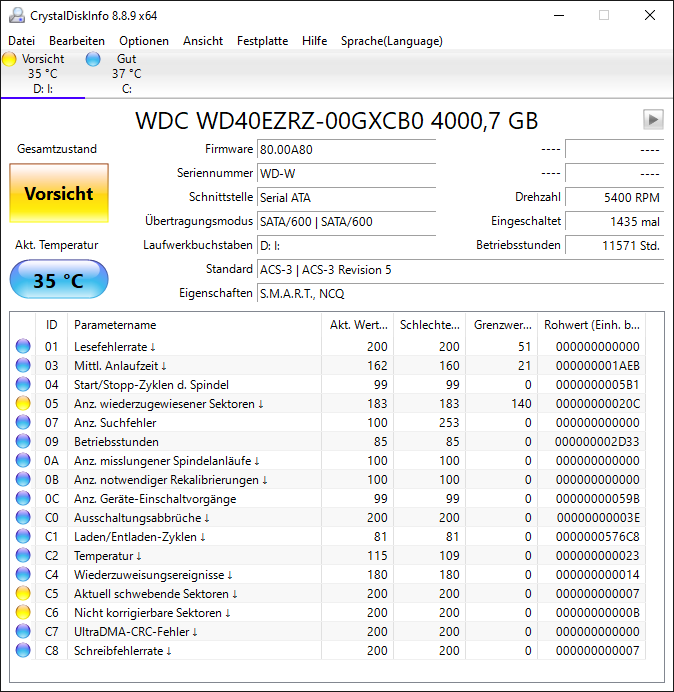This screenshot has height=692, width=674.
Task: Click the yellow status orb for drive D: I:
Action: (x=9, y=59)
